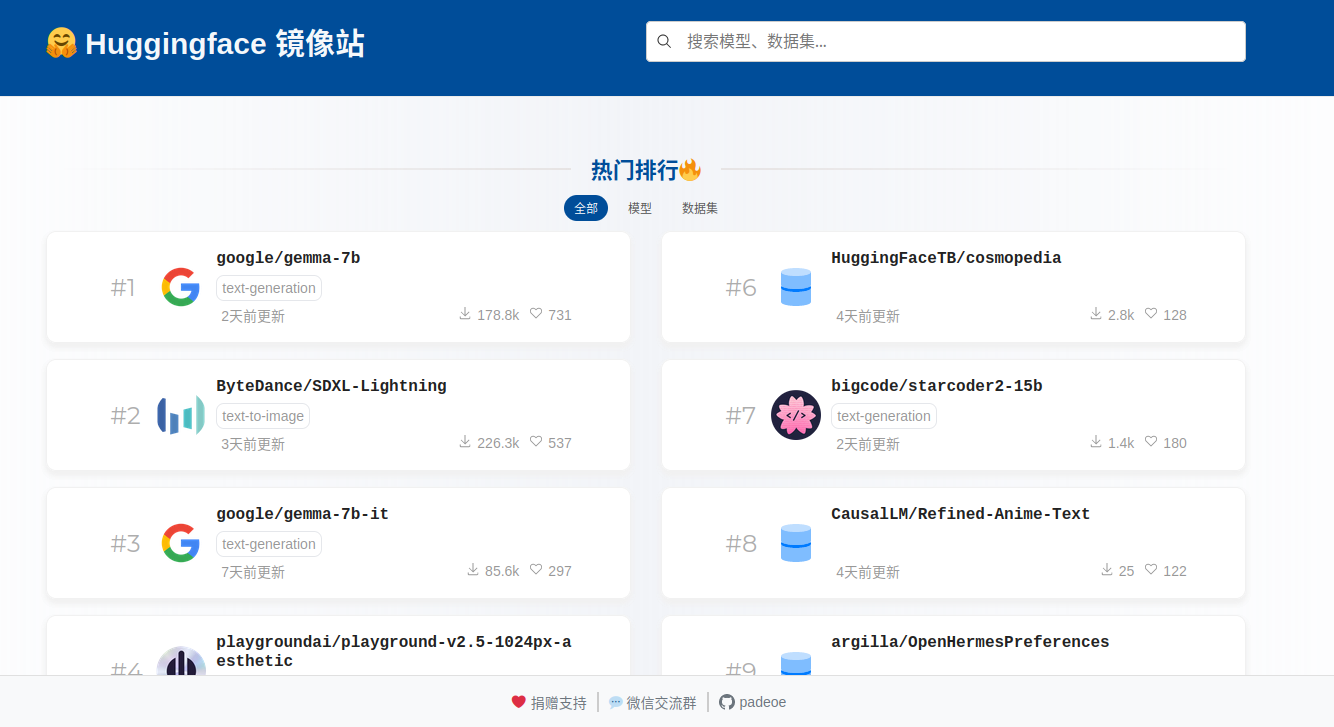
Task: Click the GitHub icon in footer
Action: [727, 702]
